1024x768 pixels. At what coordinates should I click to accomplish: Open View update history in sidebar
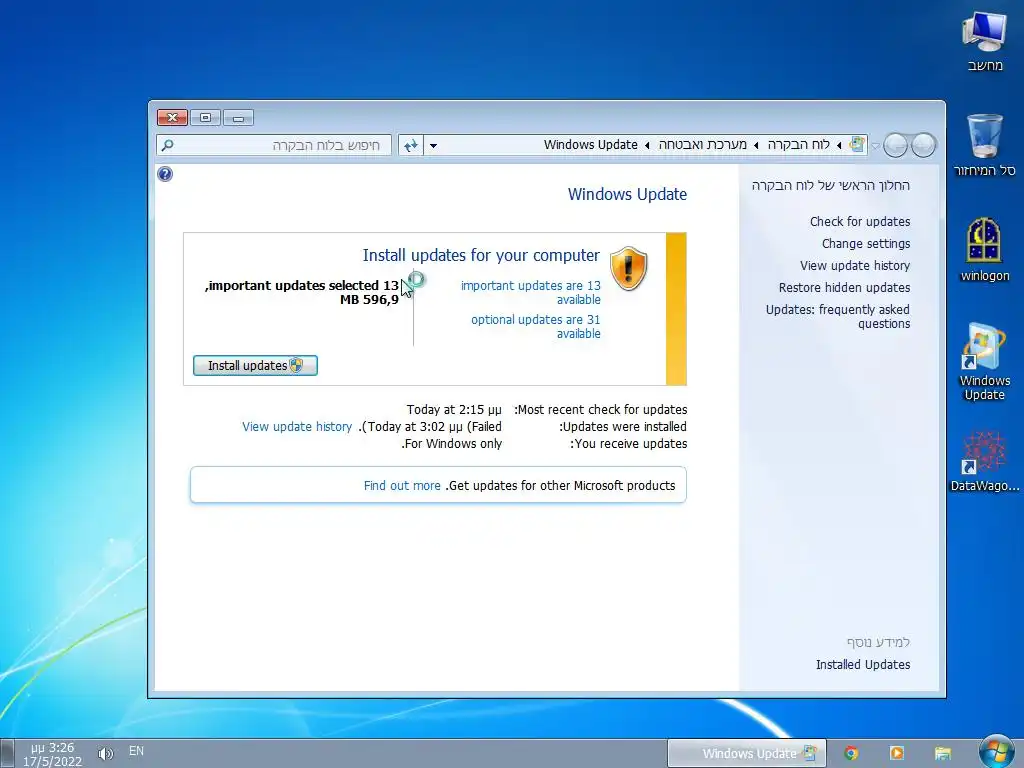[855, 265]
